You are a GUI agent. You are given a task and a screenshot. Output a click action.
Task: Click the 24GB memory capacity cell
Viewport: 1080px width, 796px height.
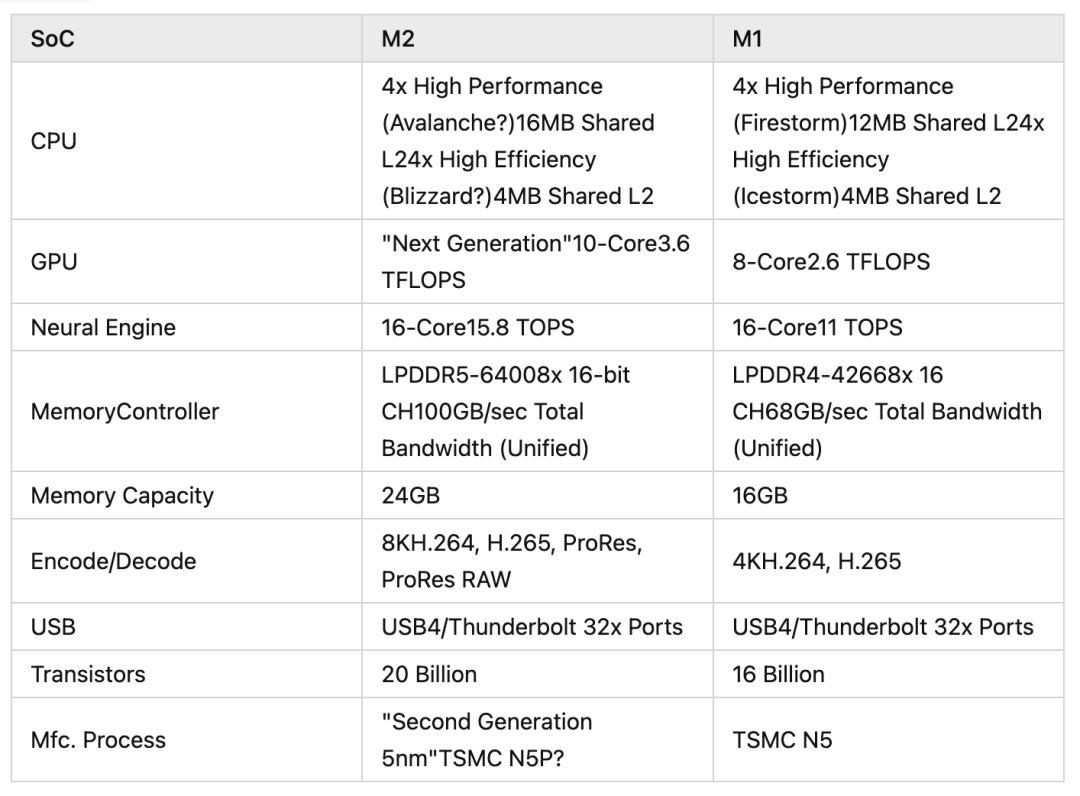click(409, 495)
